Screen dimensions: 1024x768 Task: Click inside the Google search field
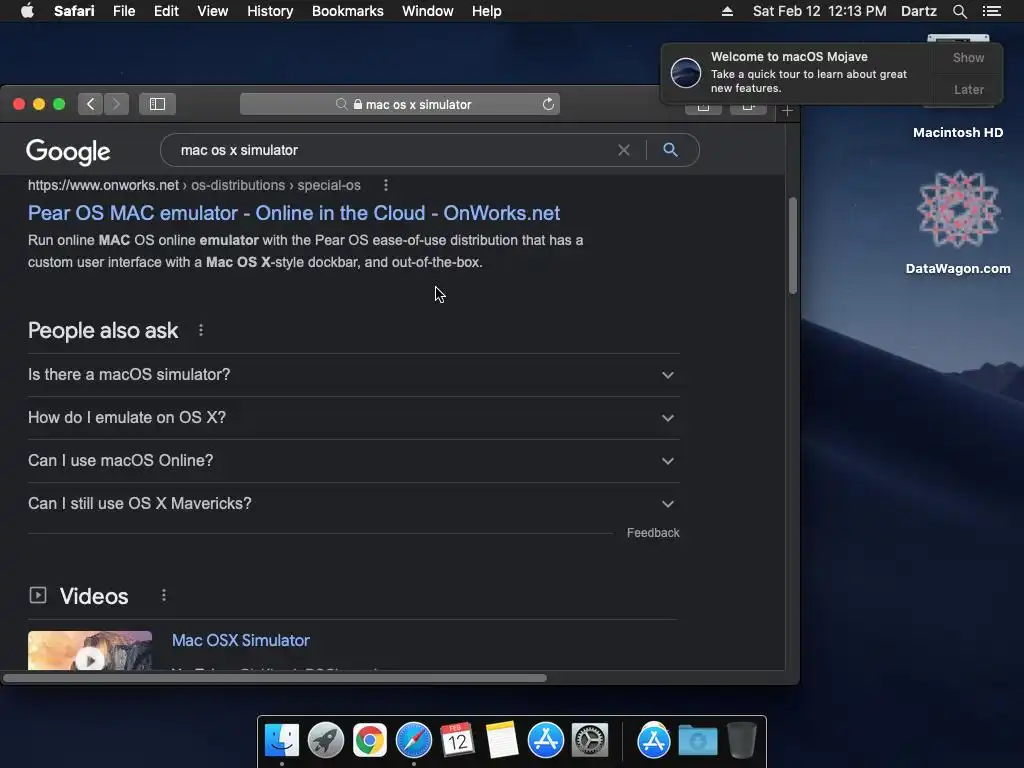pyautogui.click(x=392, y=150)
